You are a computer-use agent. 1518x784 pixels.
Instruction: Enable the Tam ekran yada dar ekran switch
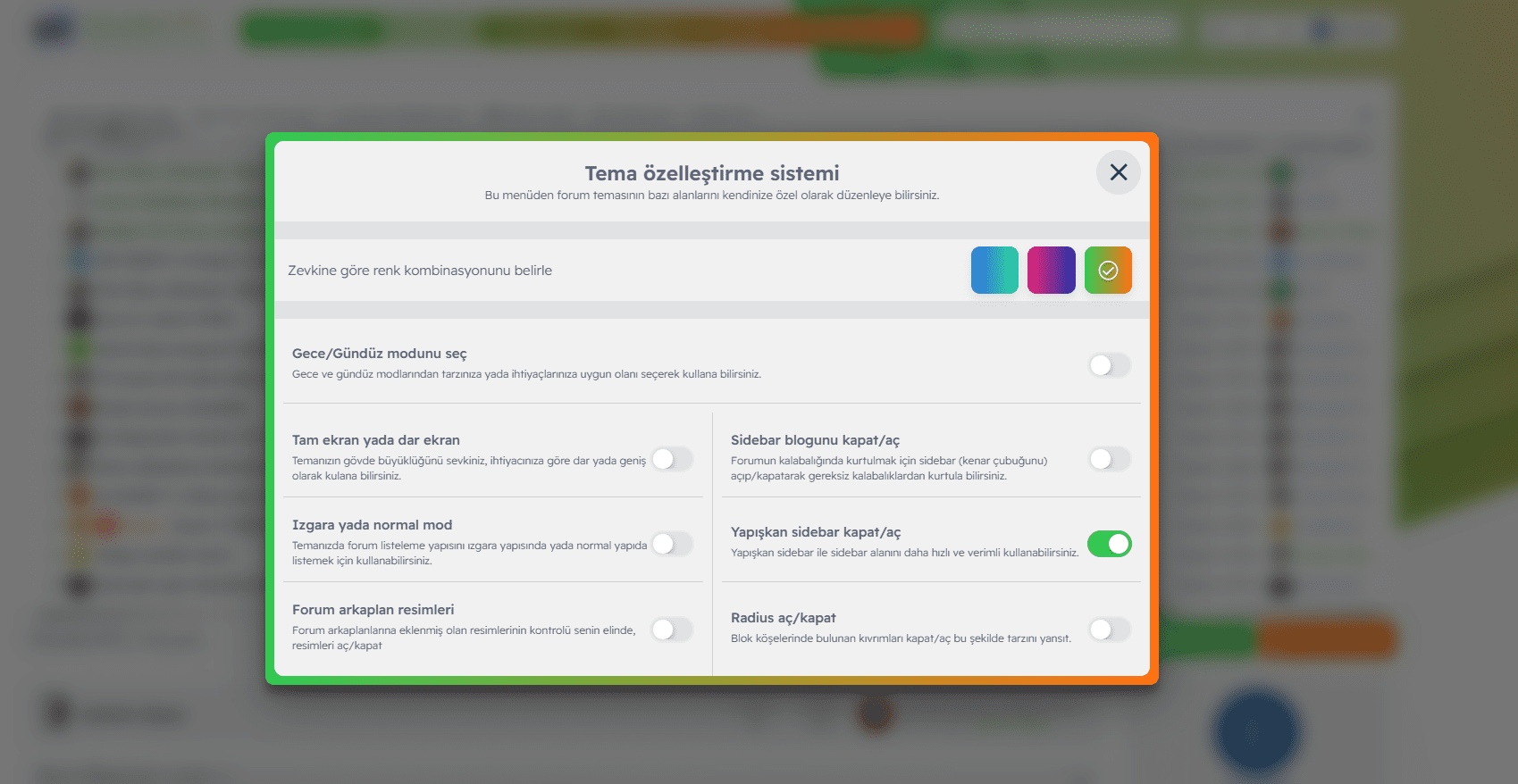click(x=672, y=459)
